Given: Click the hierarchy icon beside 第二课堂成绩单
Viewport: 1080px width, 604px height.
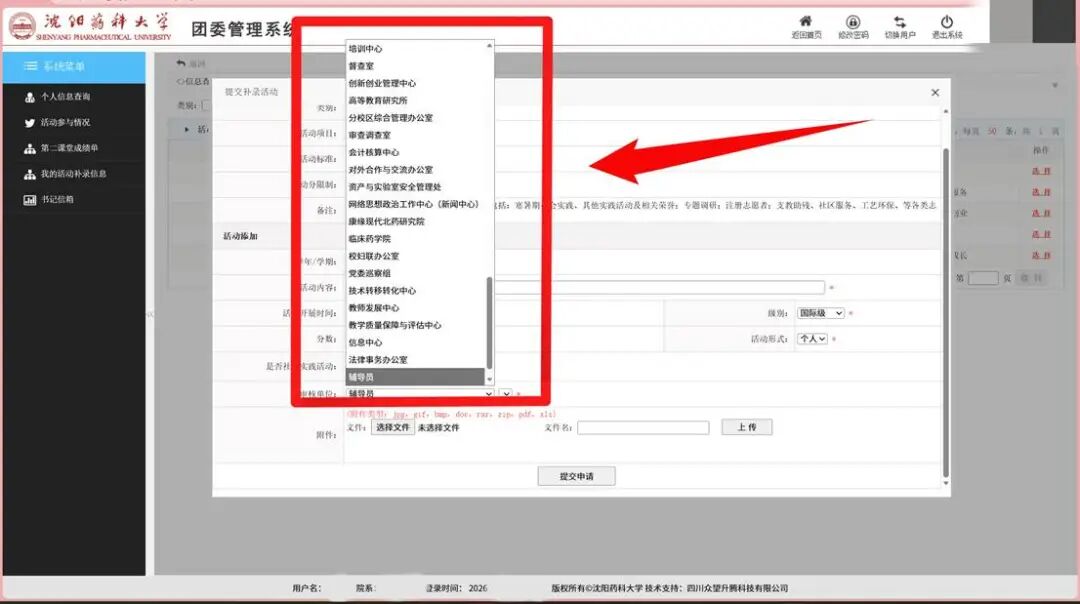Looking at the screenshot, I should point(30,148).
